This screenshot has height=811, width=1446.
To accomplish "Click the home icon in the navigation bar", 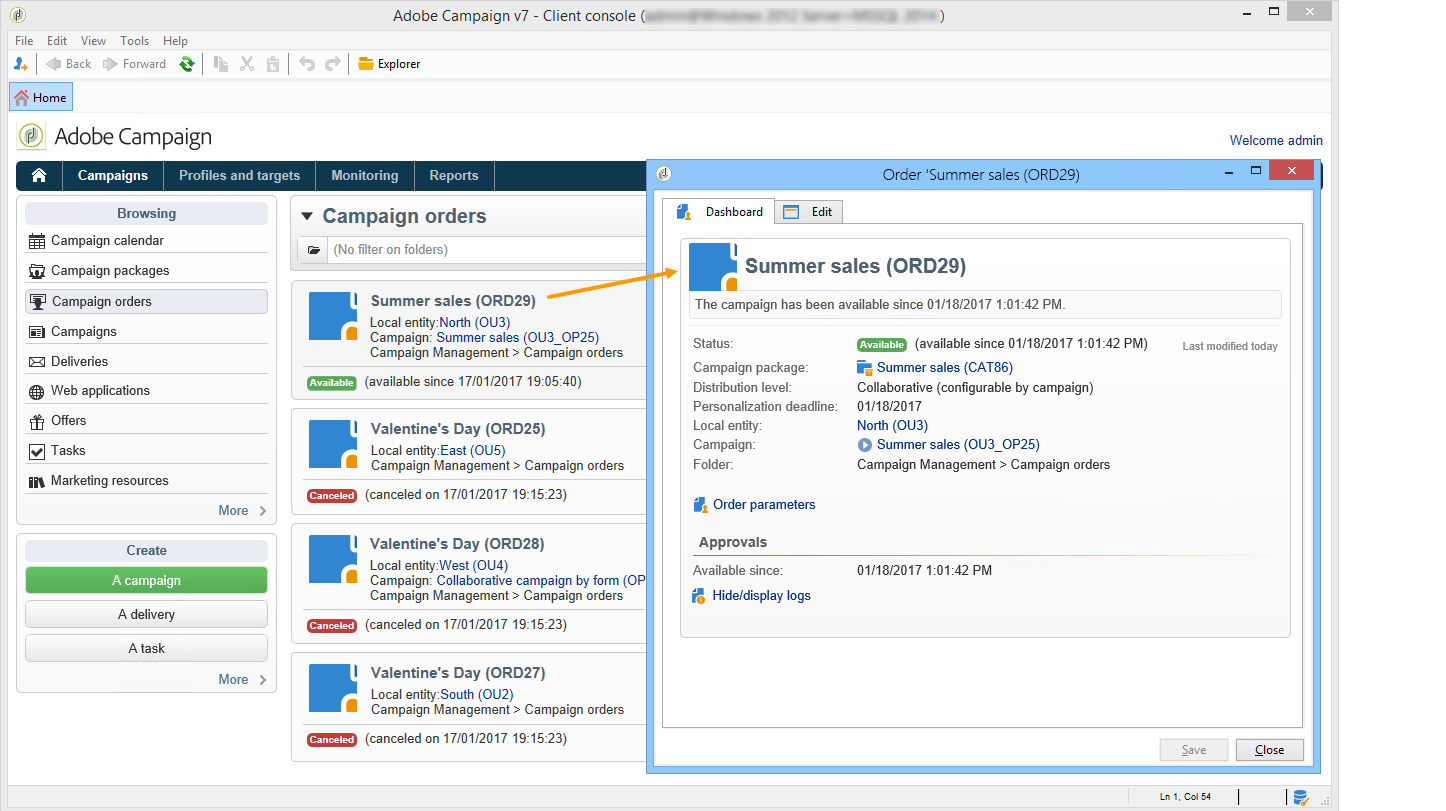I will click(x=39, y=175).
